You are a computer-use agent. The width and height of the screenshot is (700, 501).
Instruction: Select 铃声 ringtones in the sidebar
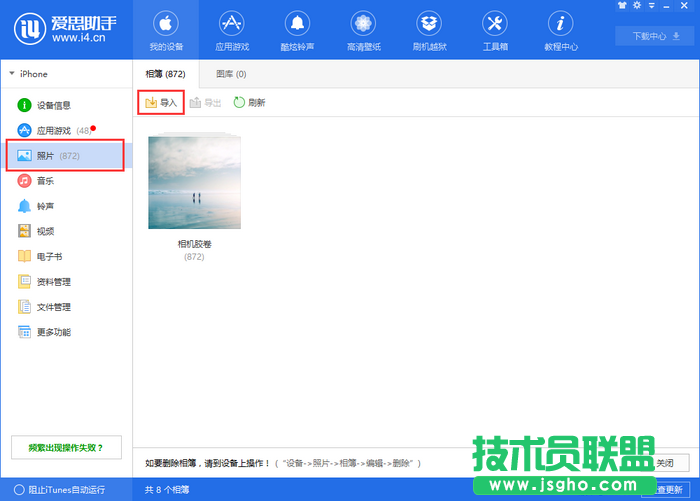67,206
